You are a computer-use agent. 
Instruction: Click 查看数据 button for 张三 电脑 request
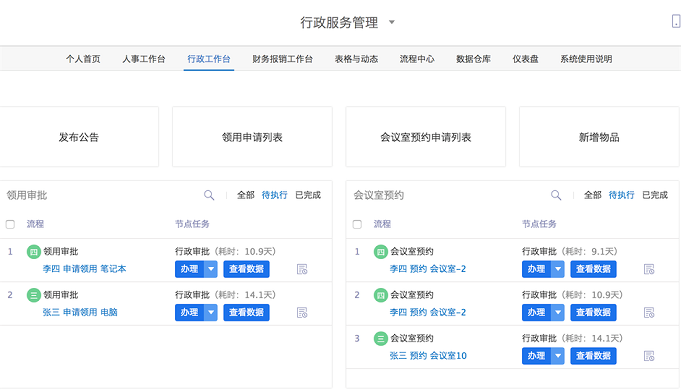[x=246, y=313]
